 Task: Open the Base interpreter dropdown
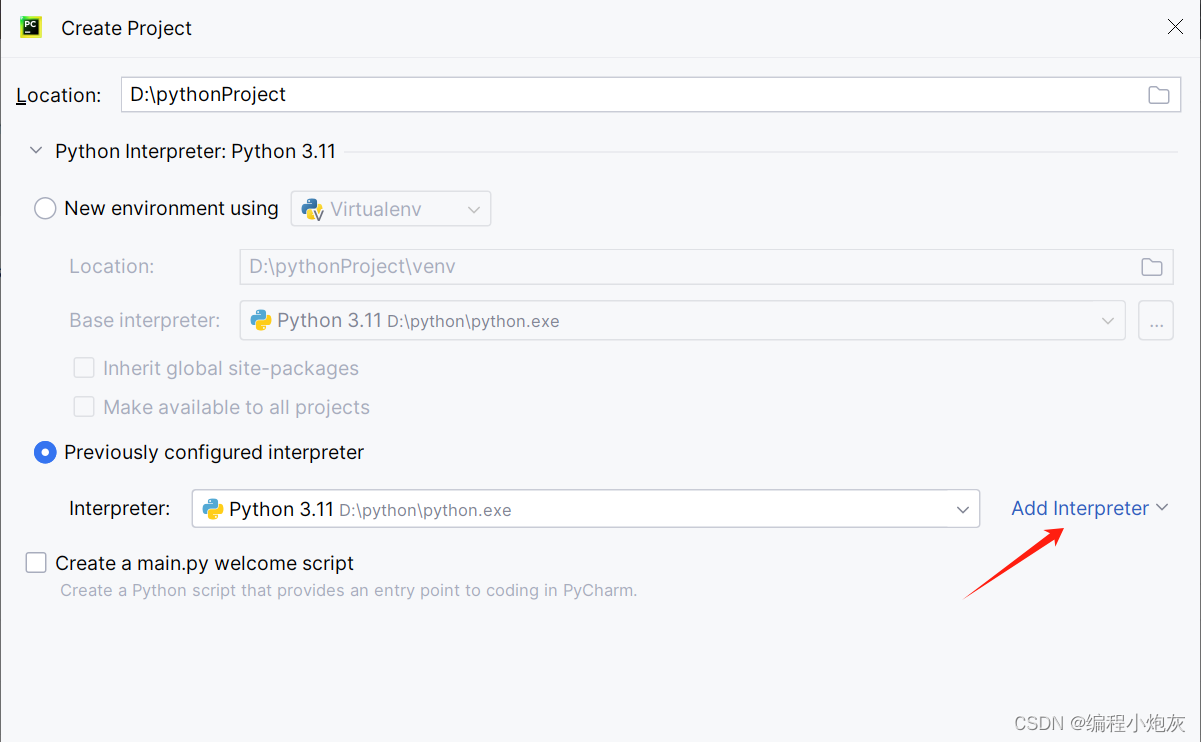[x=1107, y=320]
